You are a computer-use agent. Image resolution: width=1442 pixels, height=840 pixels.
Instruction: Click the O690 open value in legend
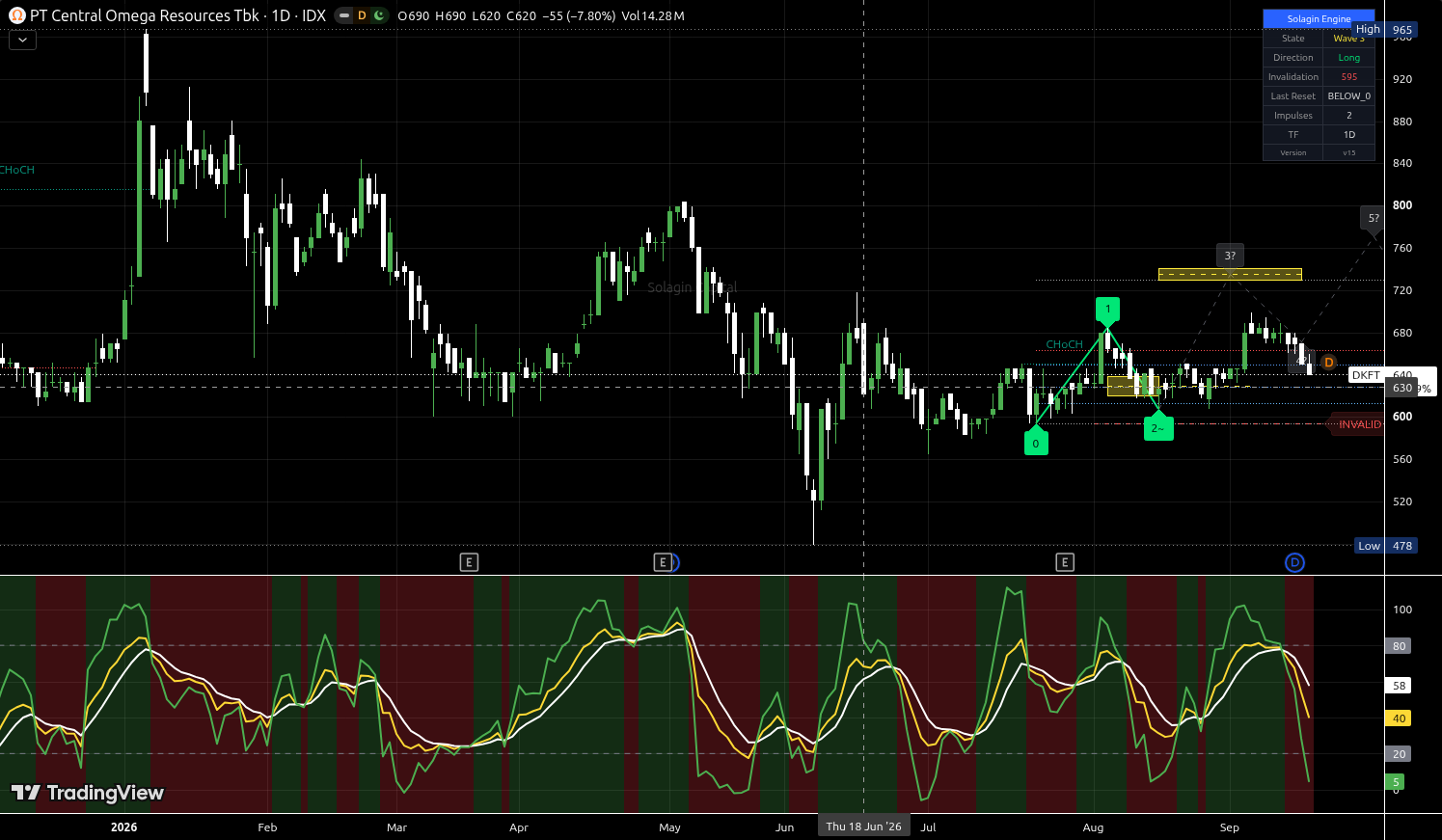[x=413, y=15]
